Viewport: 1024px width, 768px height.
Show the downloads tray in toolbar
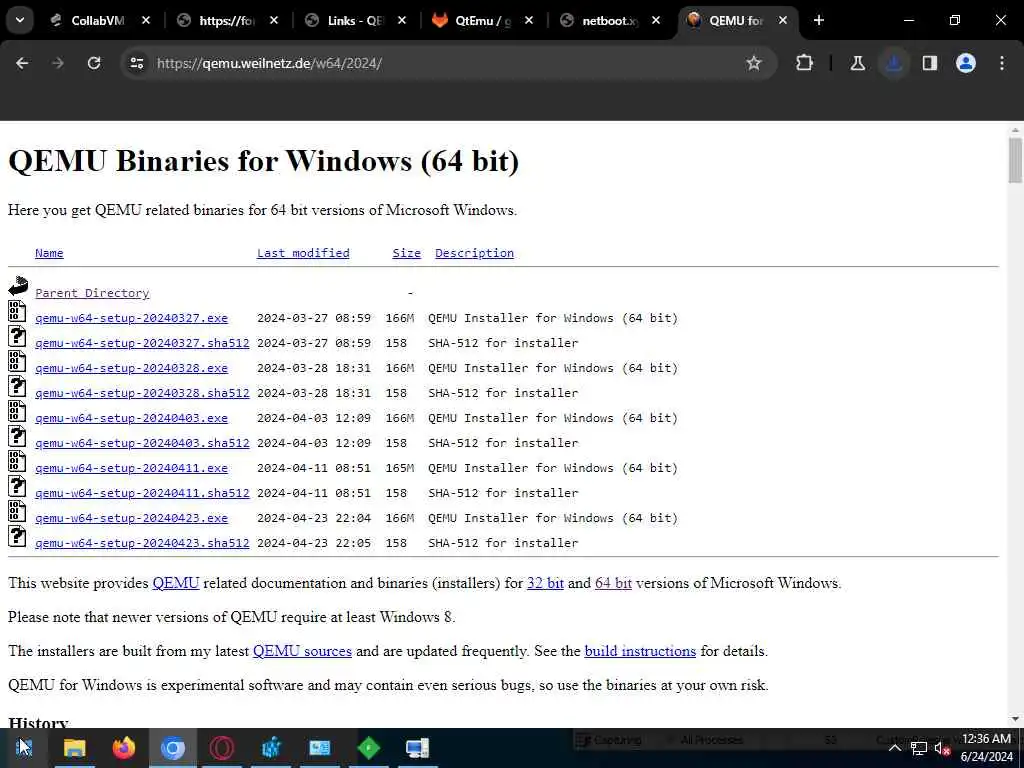pos(894,63)
